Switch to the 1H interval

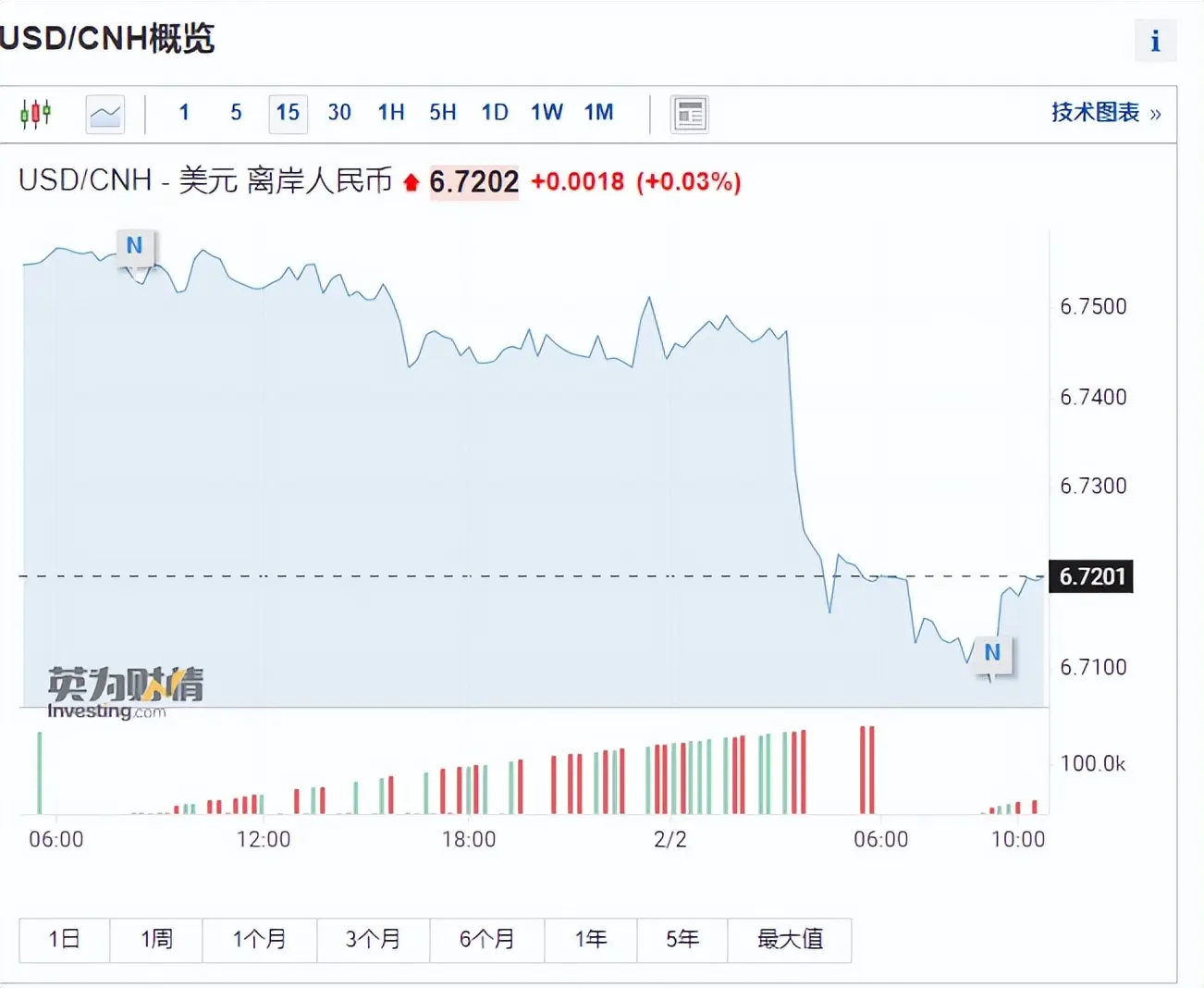[x=391, y=113]
